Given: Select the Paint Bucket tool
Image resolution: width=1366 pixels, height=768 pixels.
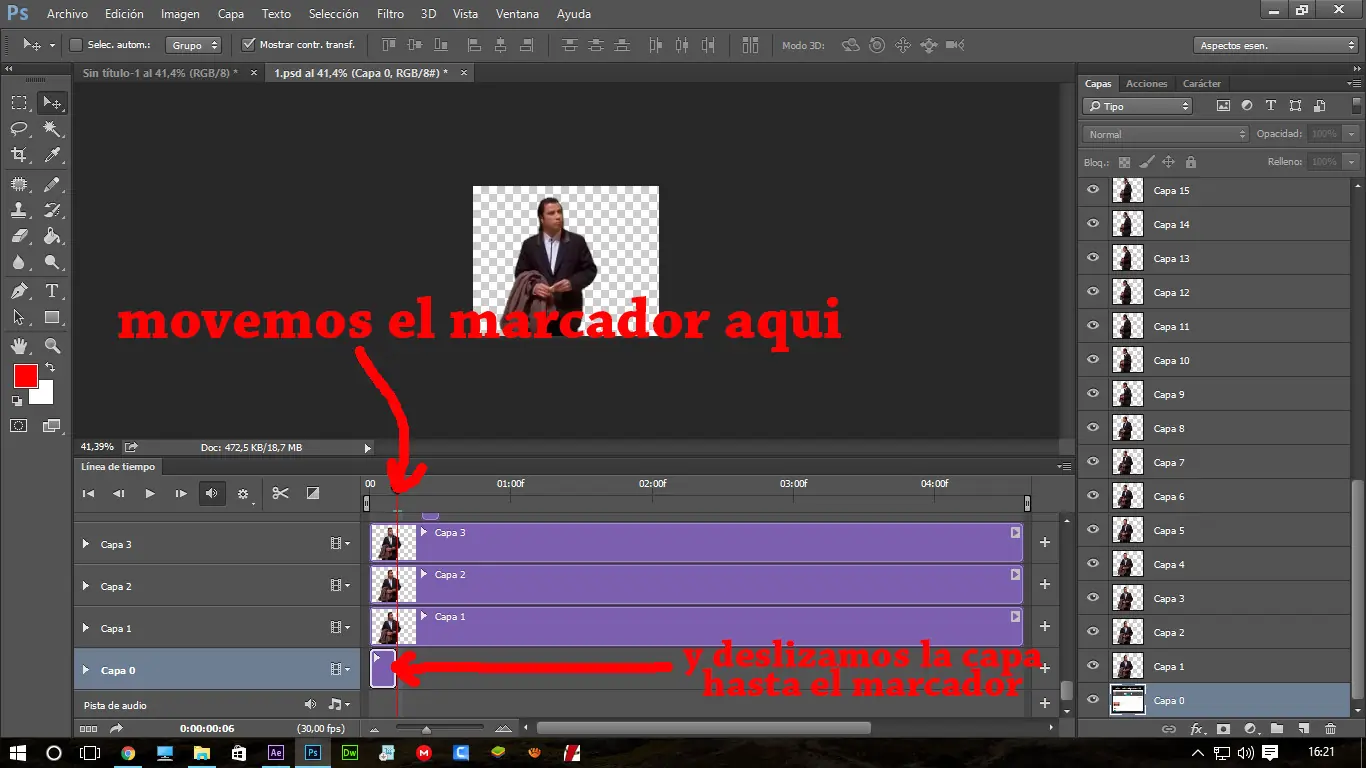Looking at the screenshot, I should pos(52,236).
